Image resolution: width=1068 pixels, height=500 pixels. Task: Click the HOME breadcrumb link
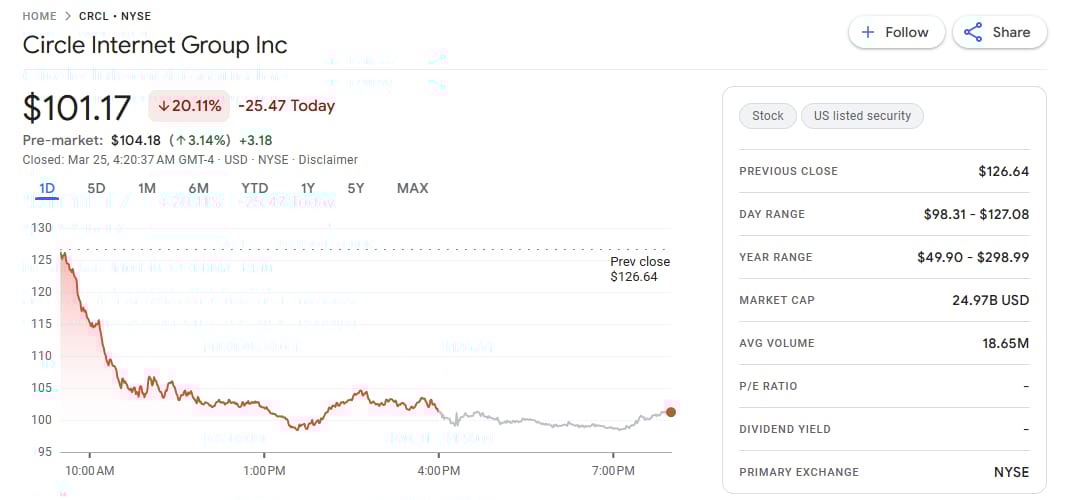coord(39,16)
